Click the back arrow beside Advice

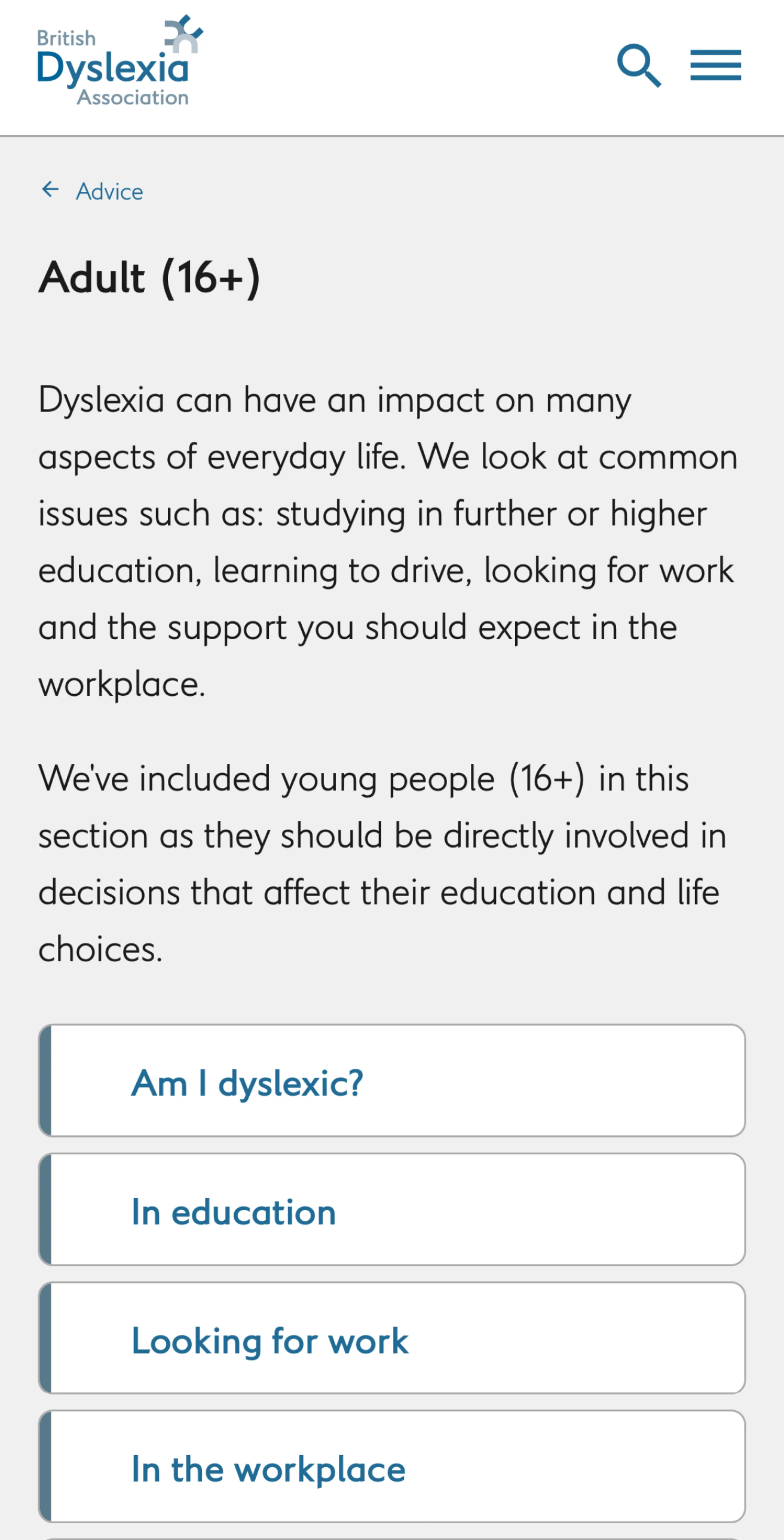point(51,190)
